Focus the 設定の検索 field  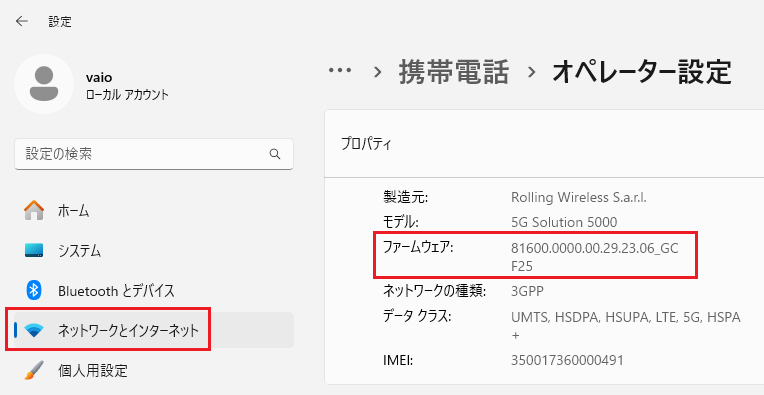(x=154, y=154)
